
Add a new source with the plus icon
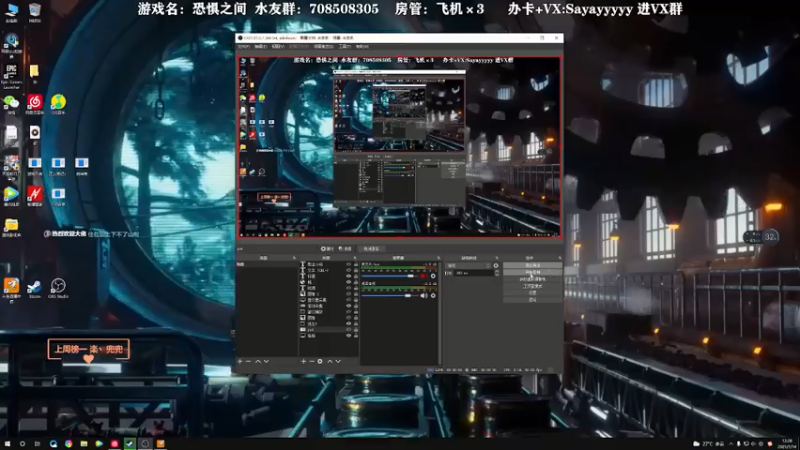coord(304,361)
